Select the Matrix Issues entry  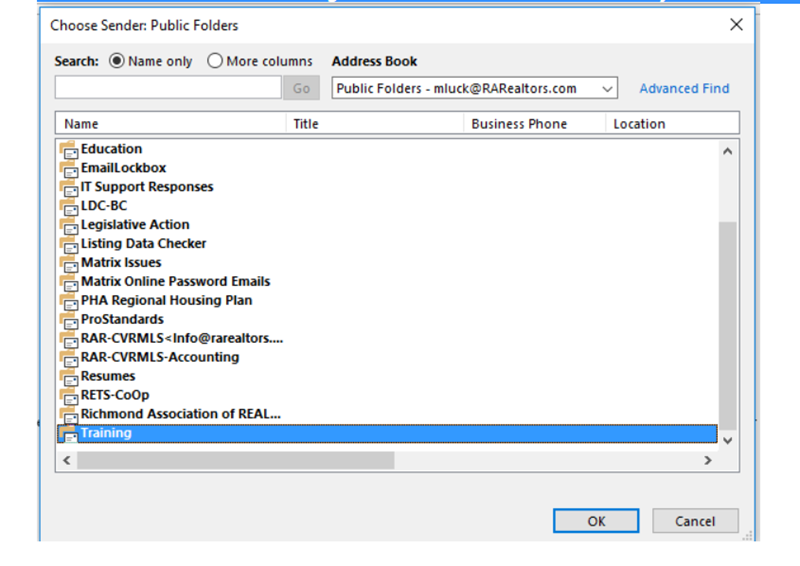point(121,262)
